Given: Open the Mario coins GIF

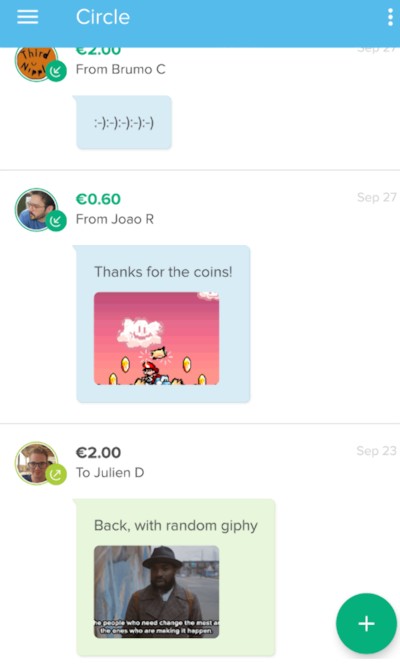Looking at the screenshot, I should pos(157,338).
